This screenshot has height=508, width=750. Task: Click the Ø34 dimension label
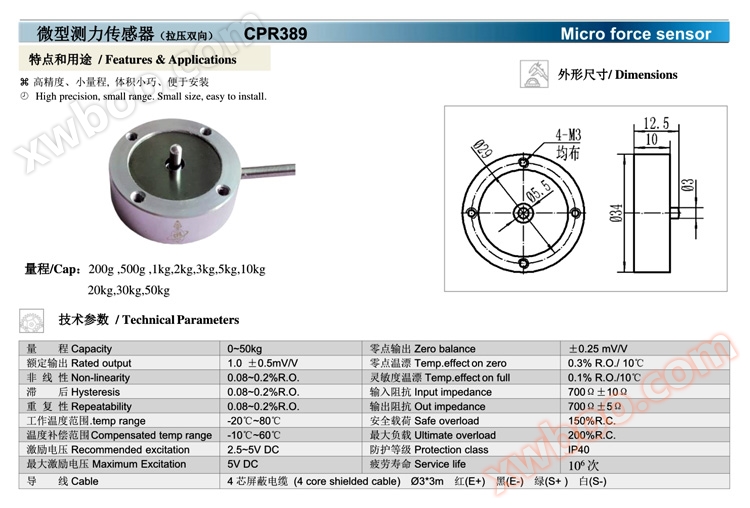(x=616, y=213)
